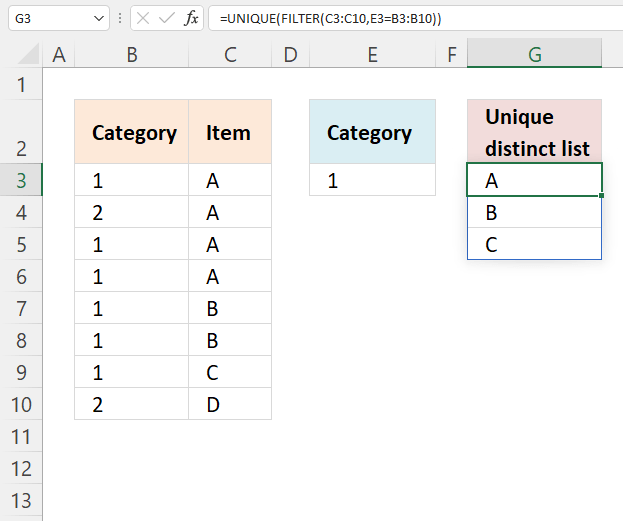The image size is (623, 521).
Task: Click the 'Unique distinct list' header cell
Action: [534, 132]
